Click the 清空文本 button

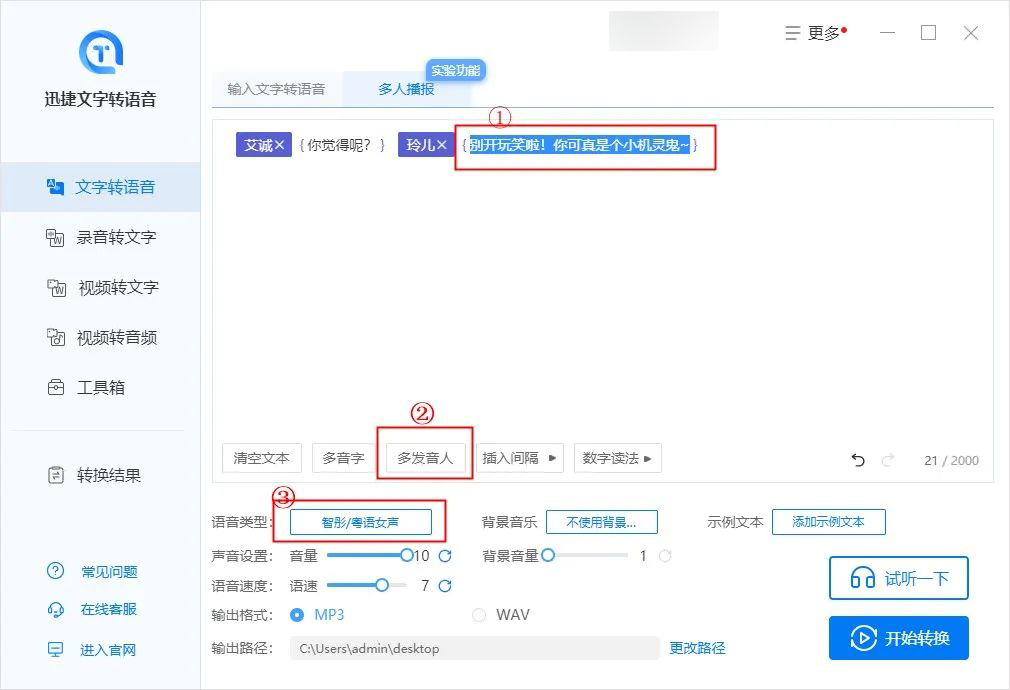[262, 458]
